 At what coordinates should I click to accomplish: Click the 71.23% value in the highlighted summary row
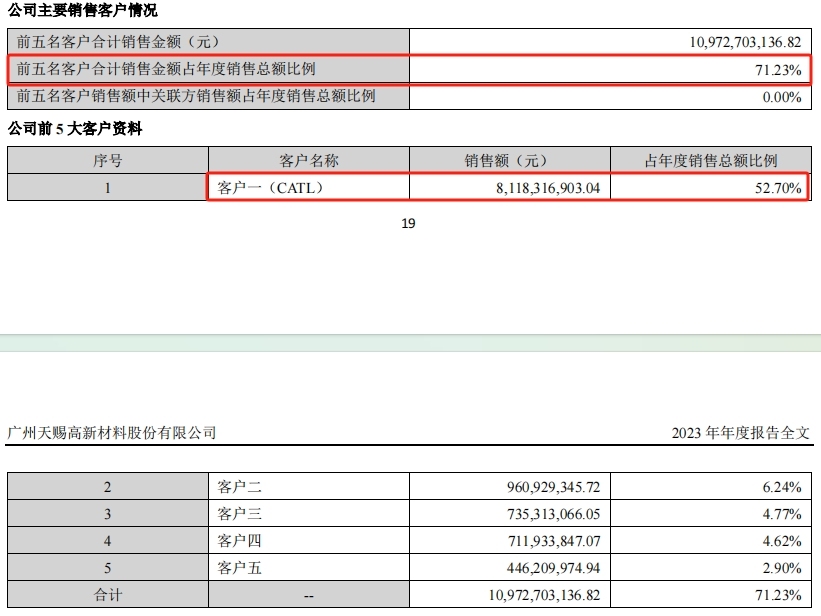(778, 70)
